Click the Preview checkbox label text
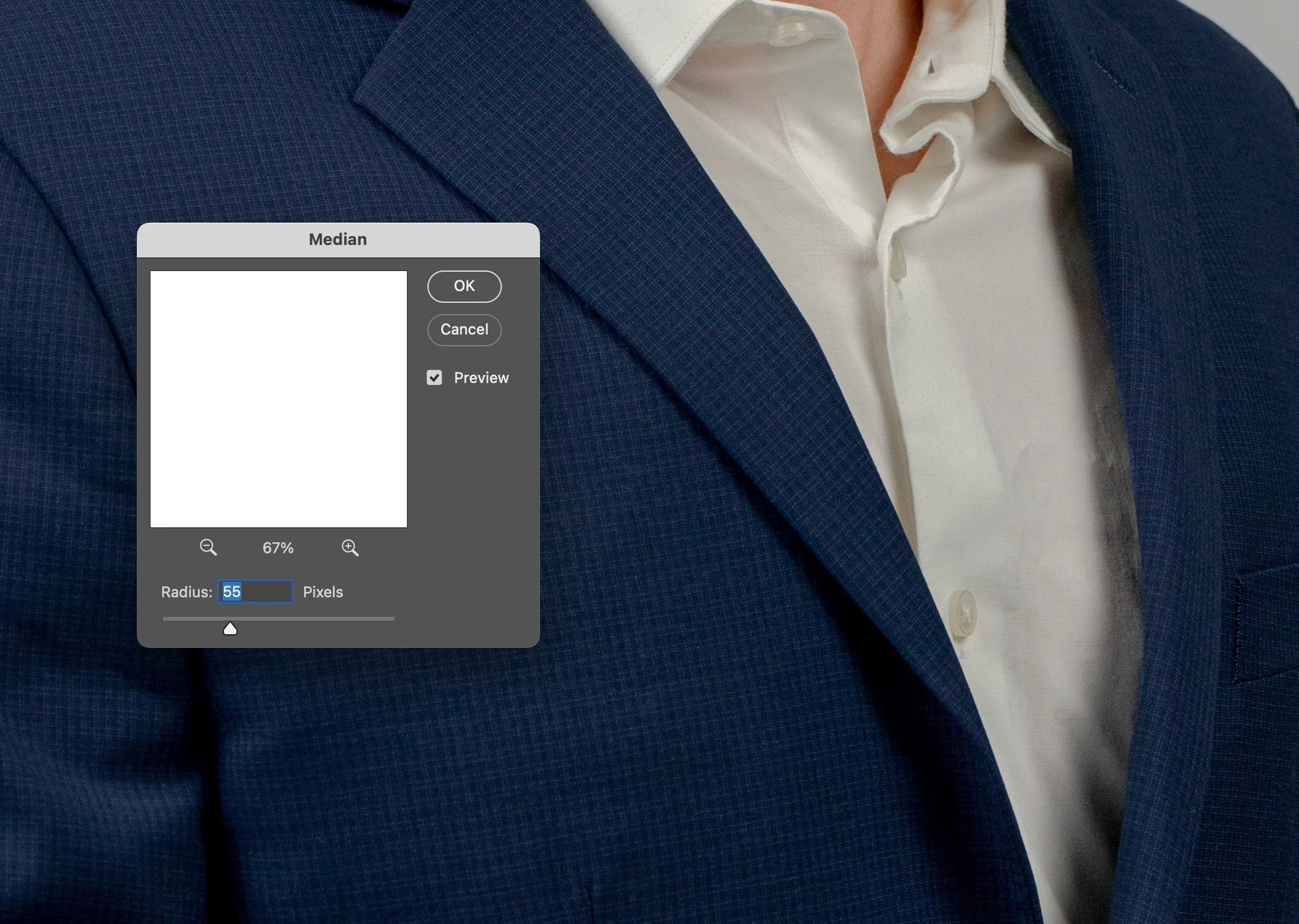The image size is (1299, 924). pos(481,377)
